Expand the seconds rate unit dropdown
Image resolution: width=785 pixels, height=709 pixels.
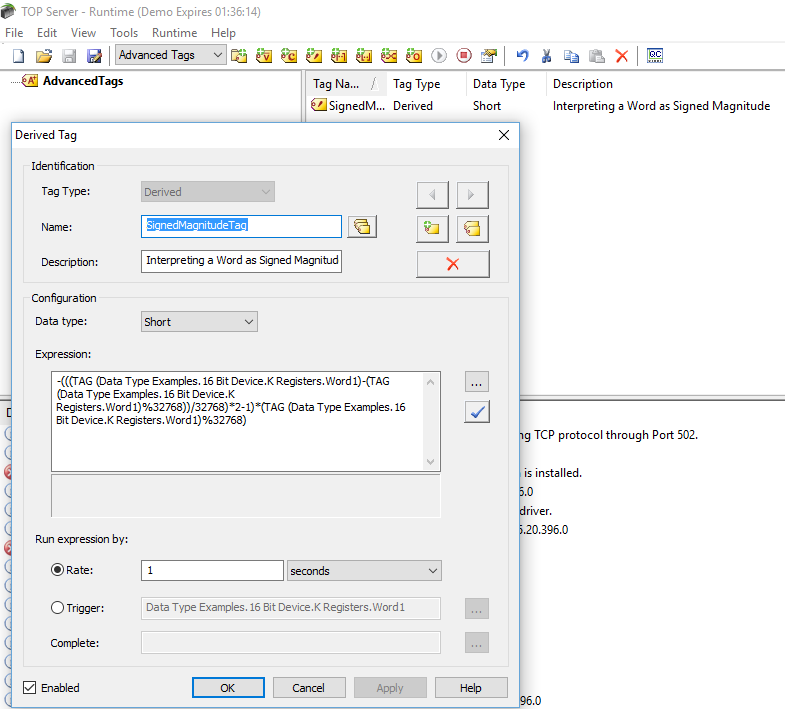tap(364, 571)
